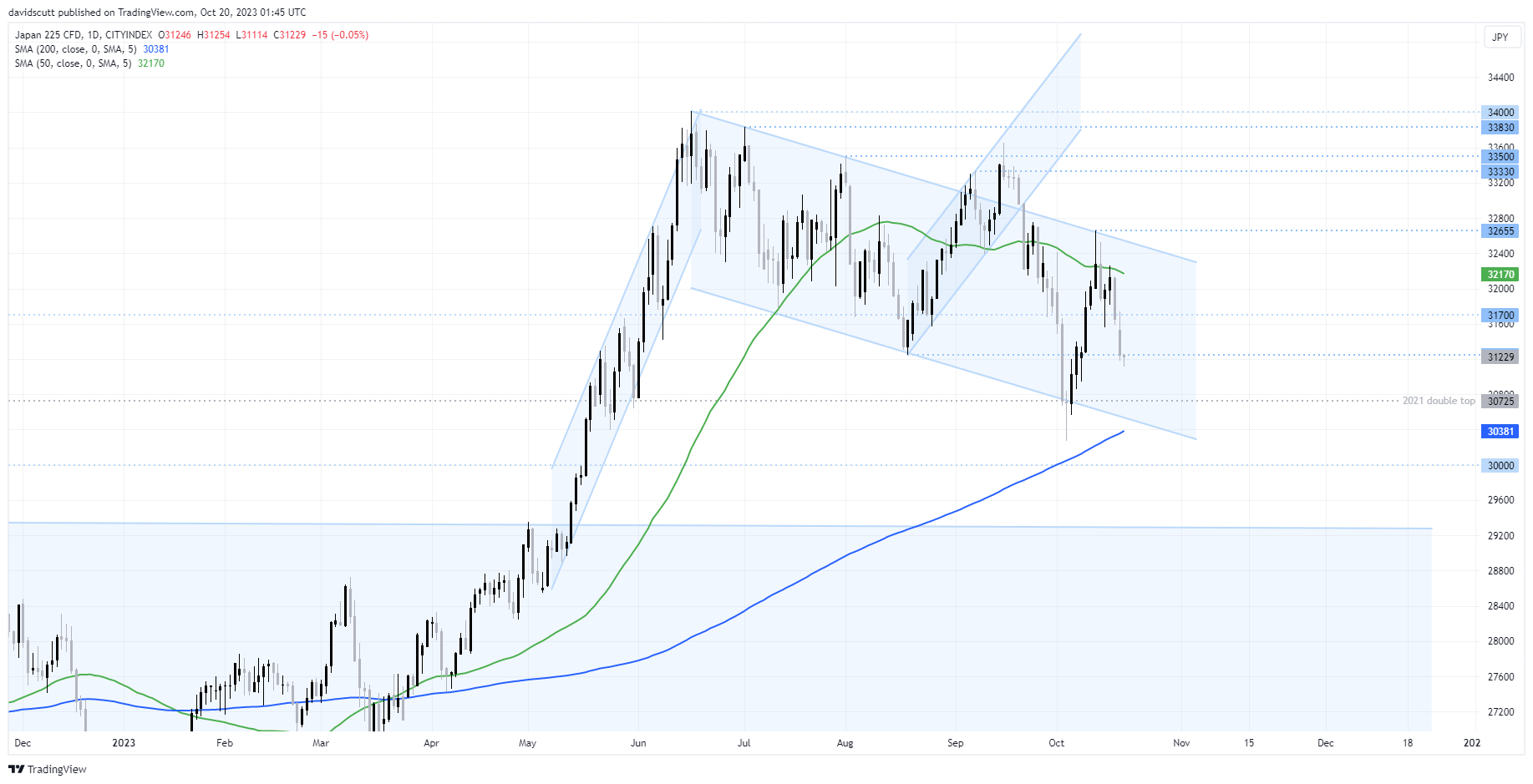The height and width of the screenshot is (784, 1533).
Task: Click the 27600 tick on price axis
Action: pyautogui.click(x=1500, y=677)
